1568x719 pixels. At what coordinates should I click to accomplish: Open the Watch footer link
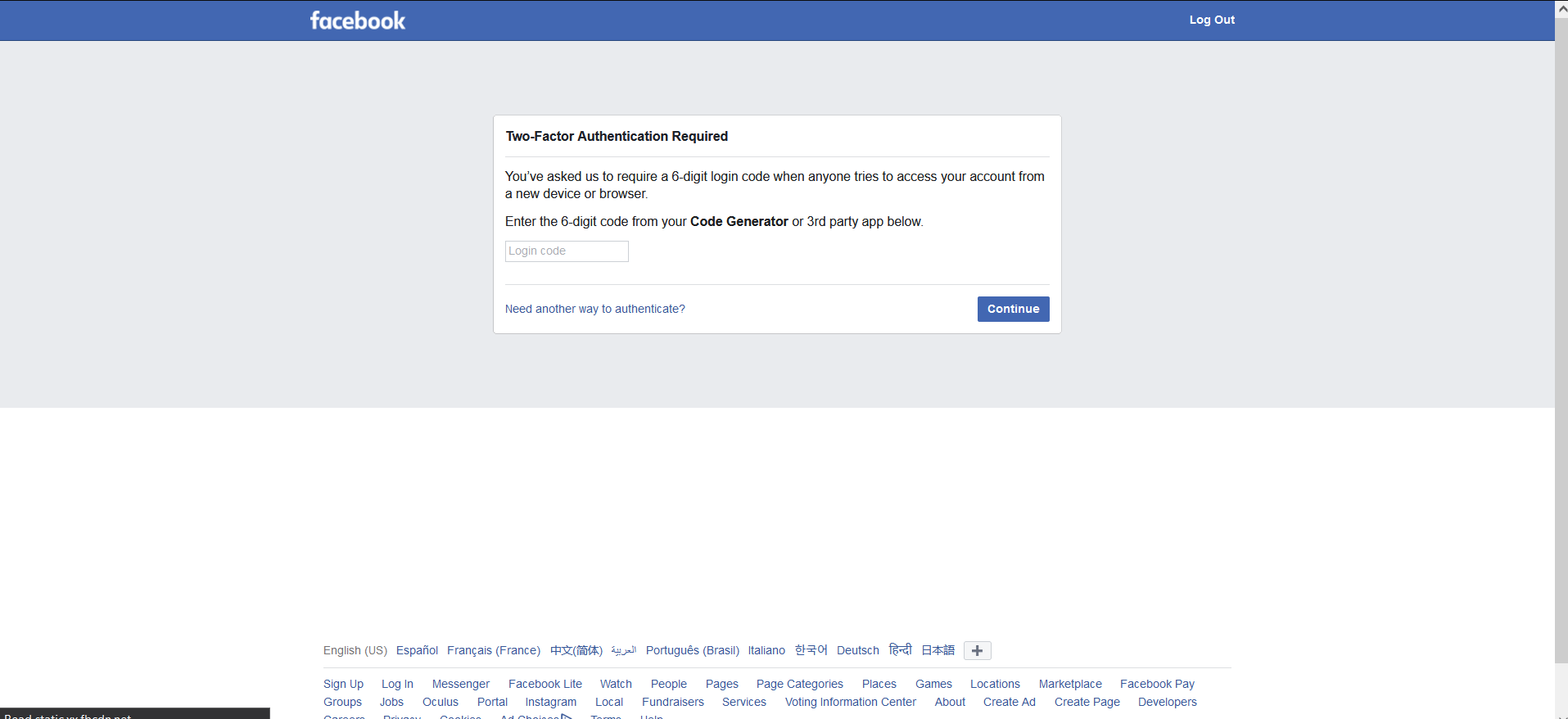616,684
